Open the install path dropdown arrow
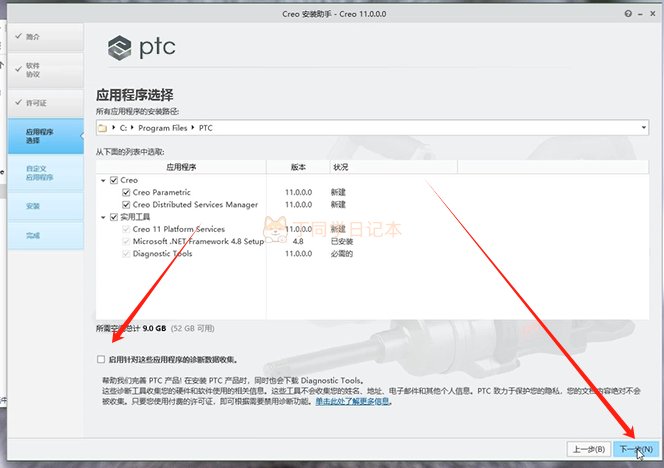Image resolution: width=664 pixels, height=468 pixels. coord(643,127)
